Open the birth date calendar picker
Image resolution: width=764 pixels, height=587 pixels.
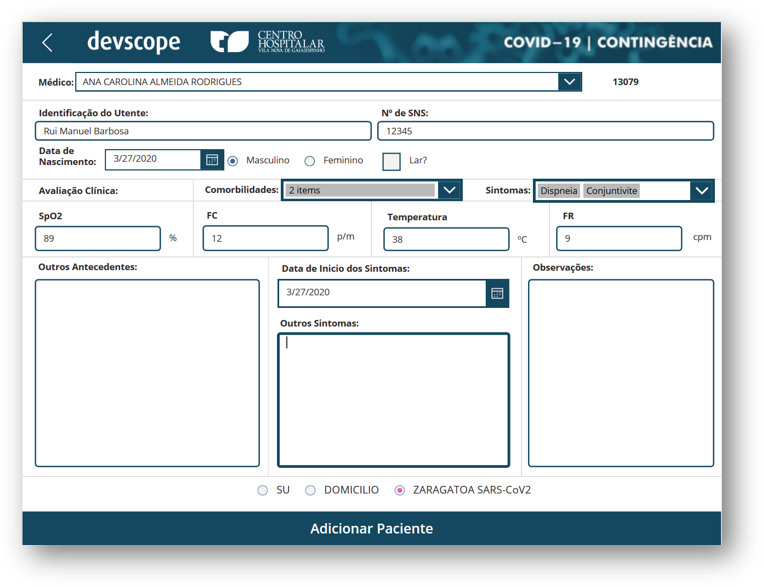[212, 160]
